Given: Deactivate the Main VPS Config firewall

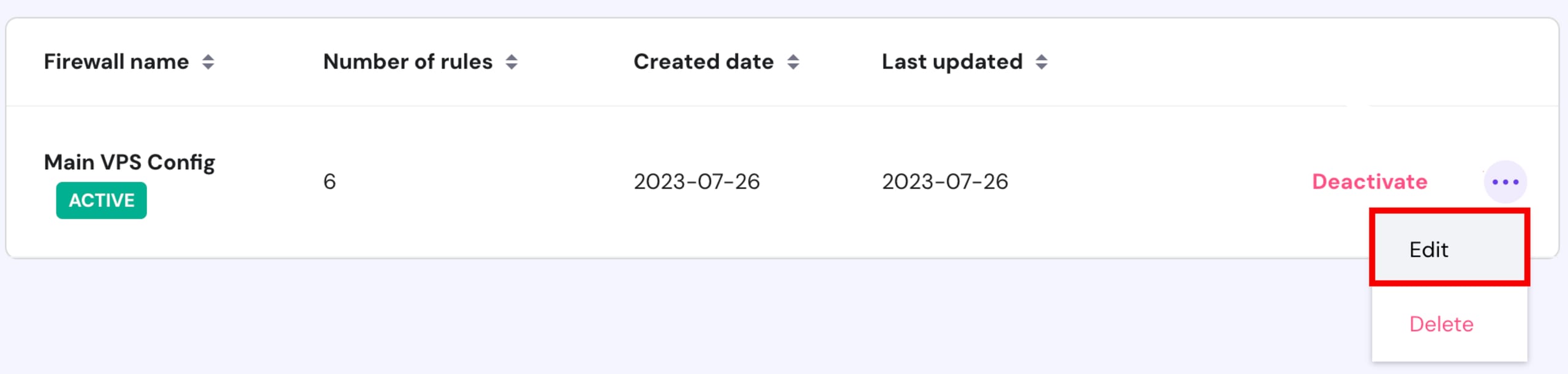Looking at the screenshot, I should 1370,182.
